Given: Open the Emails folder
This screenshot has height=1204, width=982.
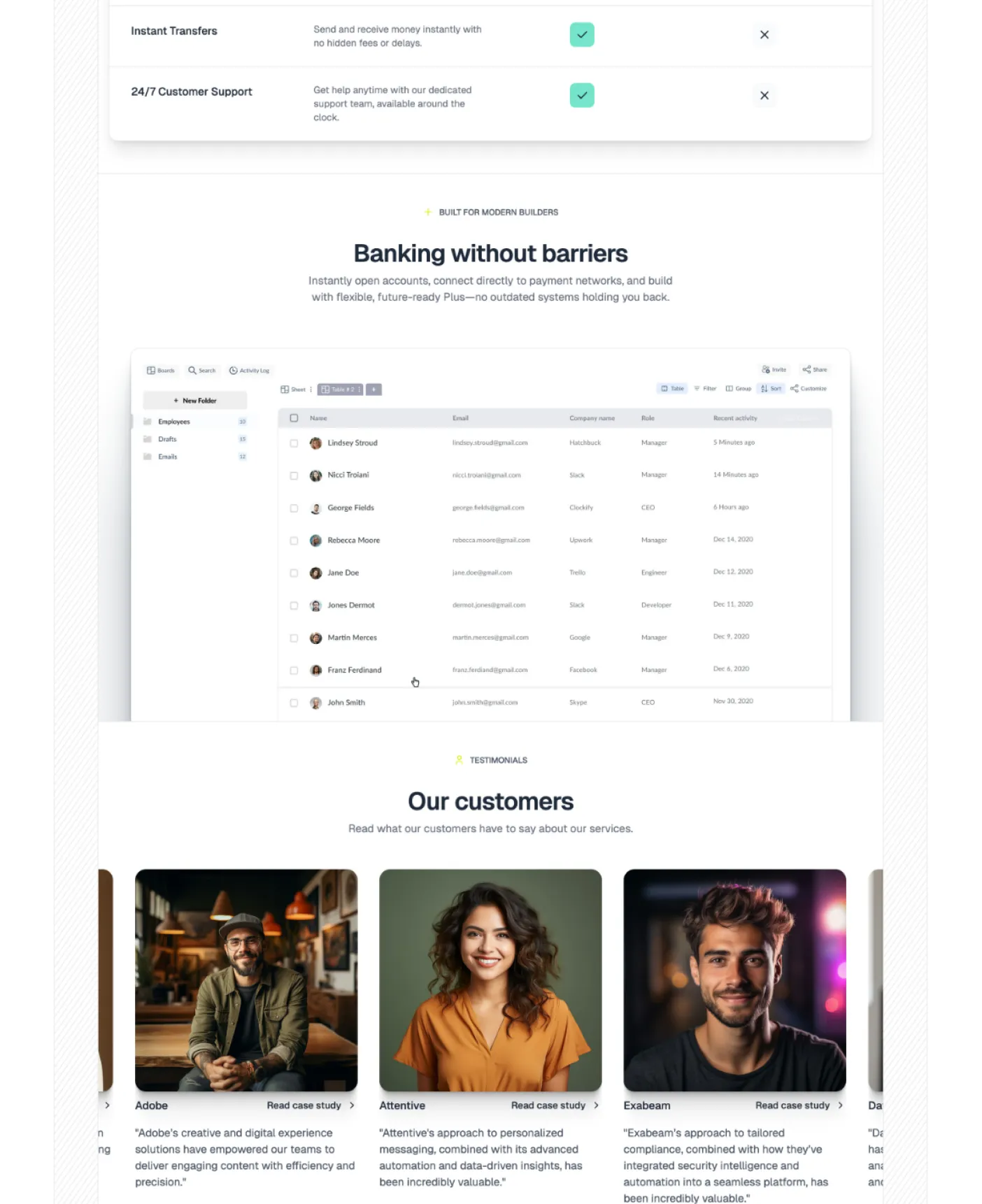Looking at the screenshot, I should (195, 457).
